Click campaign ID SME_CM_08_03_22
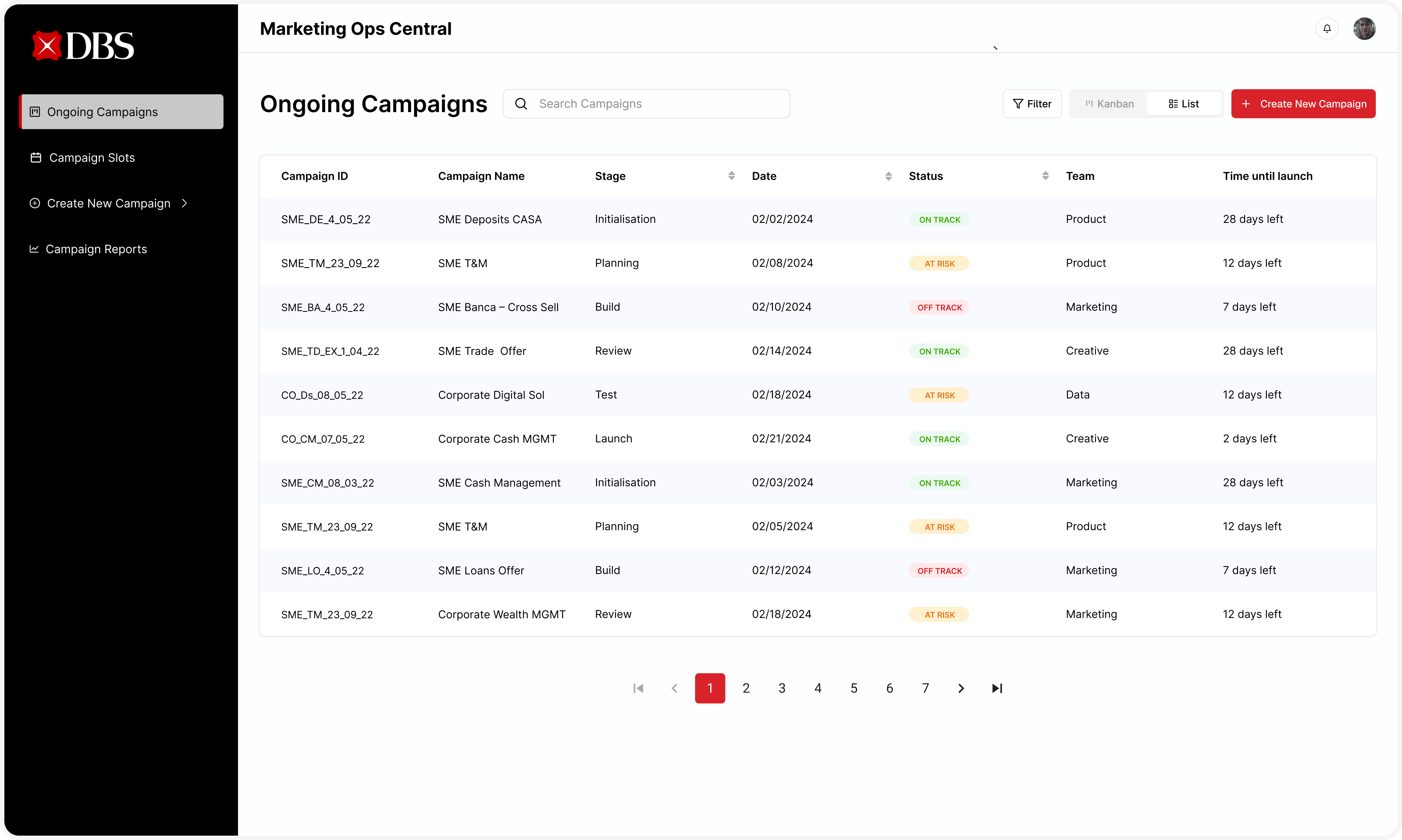Image resolution: width=1402 pixels, height=840 pixels. [x=327, y=483]
